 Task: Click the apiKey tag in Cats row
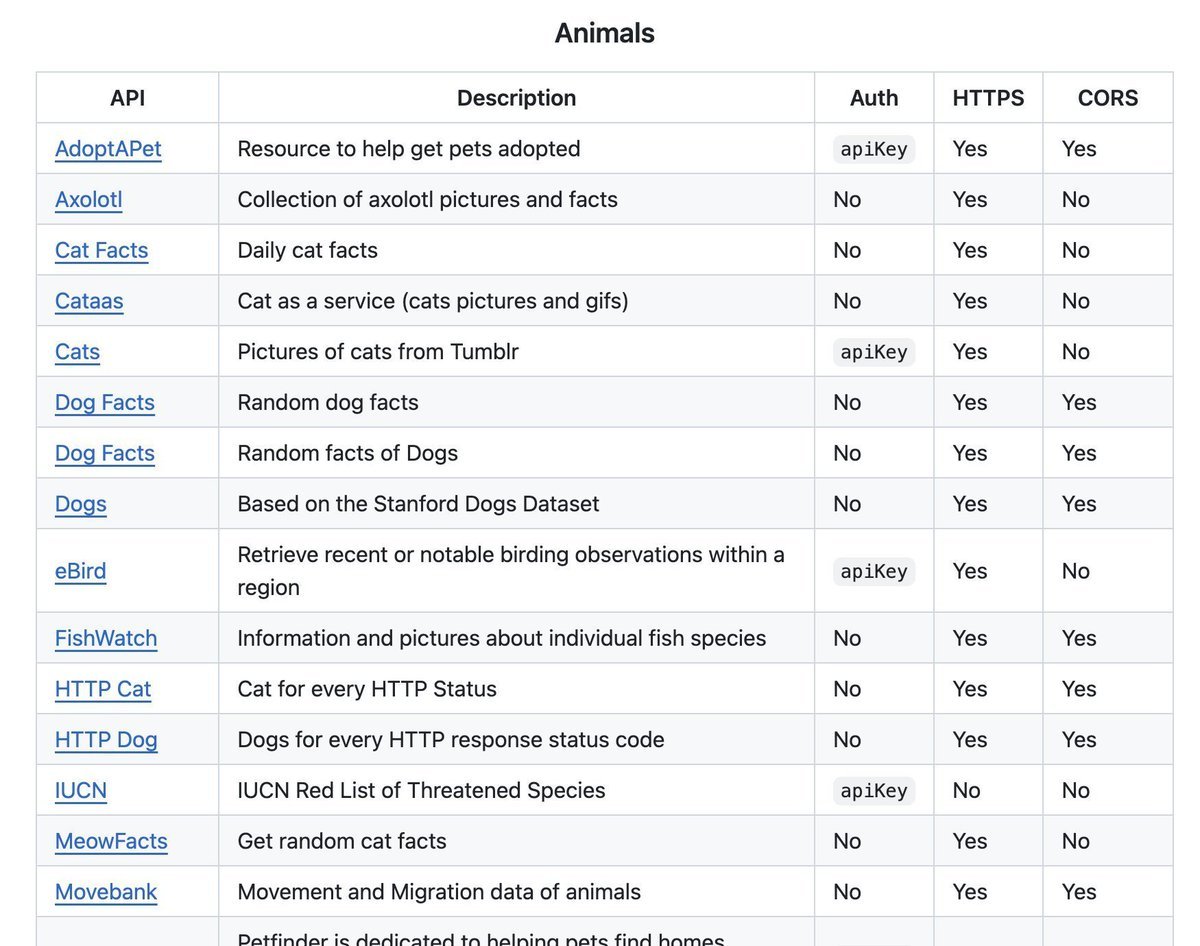point(874,352)
